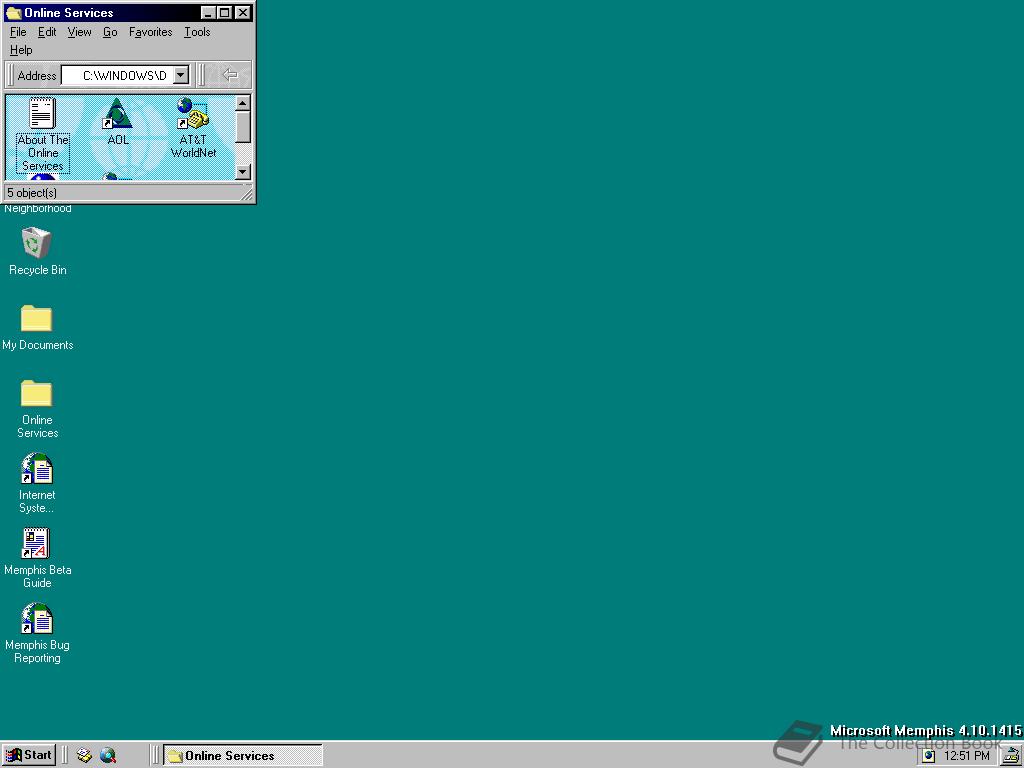The image size is (1024, 768).
Task: Open the File menu
Action: coord(18,32)
